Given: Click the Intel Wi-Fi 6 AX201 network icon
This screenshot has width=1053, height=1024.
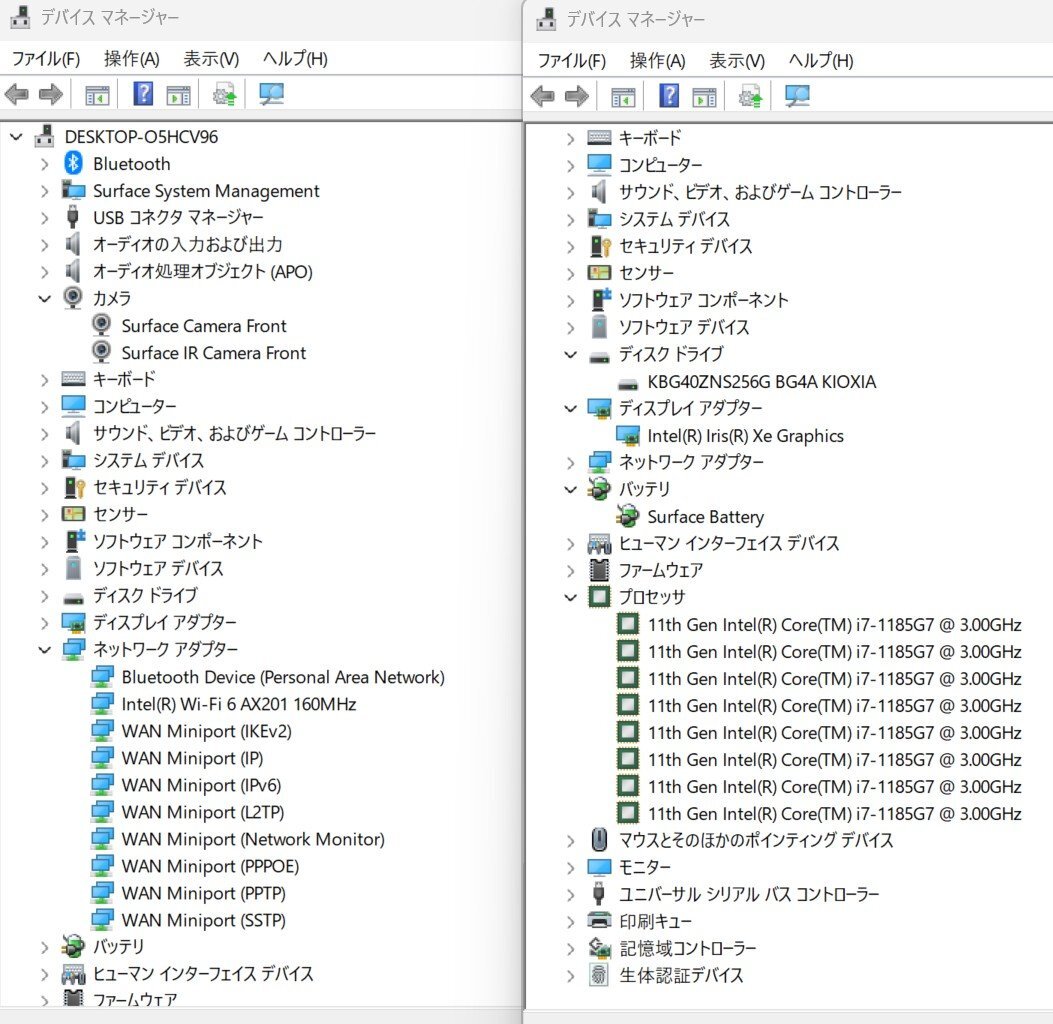Looking at the screenshot, I should click(x=102, y=704).
